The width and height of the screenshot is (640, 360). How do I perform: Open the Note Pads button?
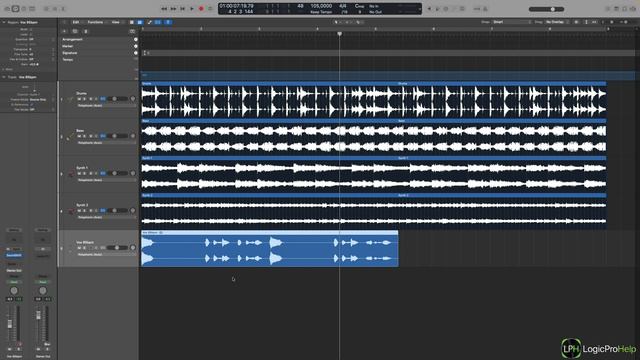616,9
